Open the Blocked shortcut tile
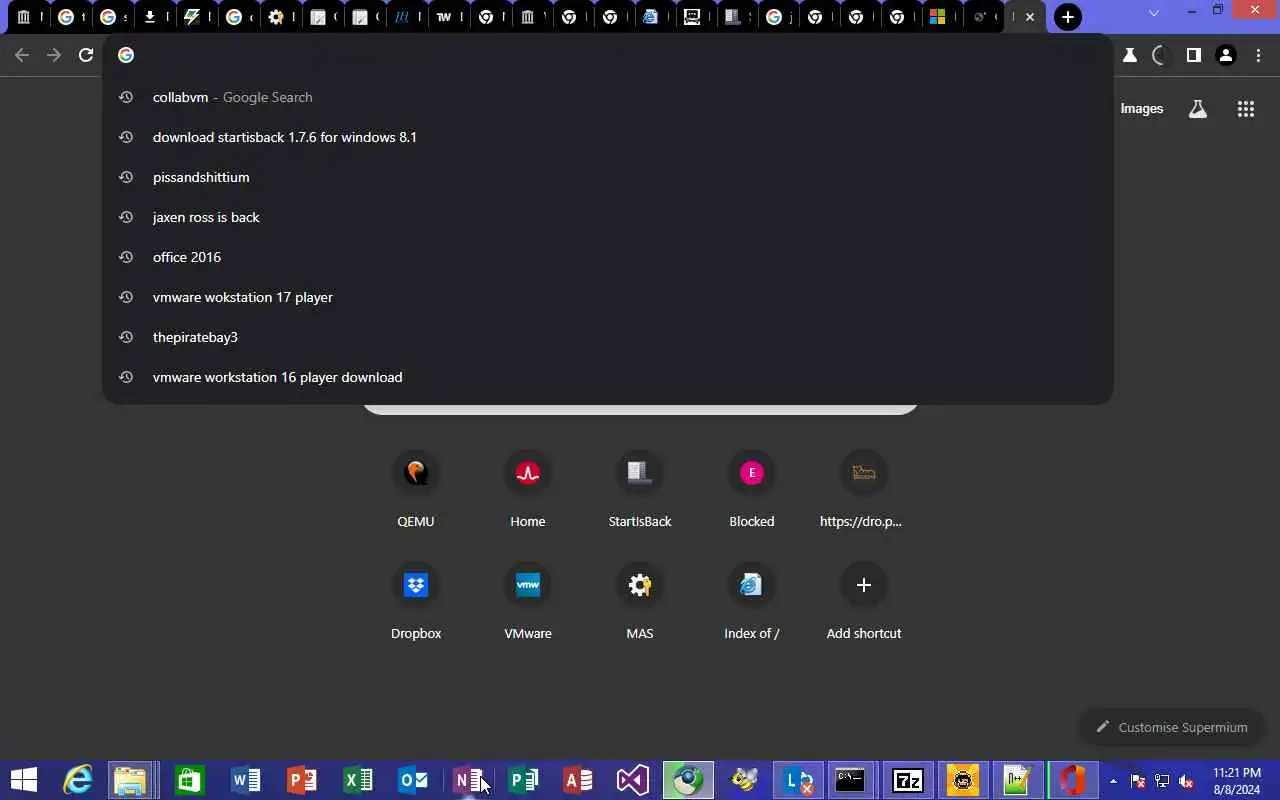1280x800 pixels. tap(752, 489)
